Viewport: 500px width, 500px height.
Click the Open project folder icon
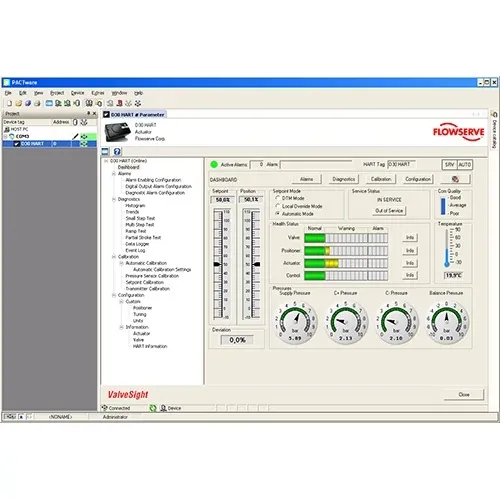(19, 103)
